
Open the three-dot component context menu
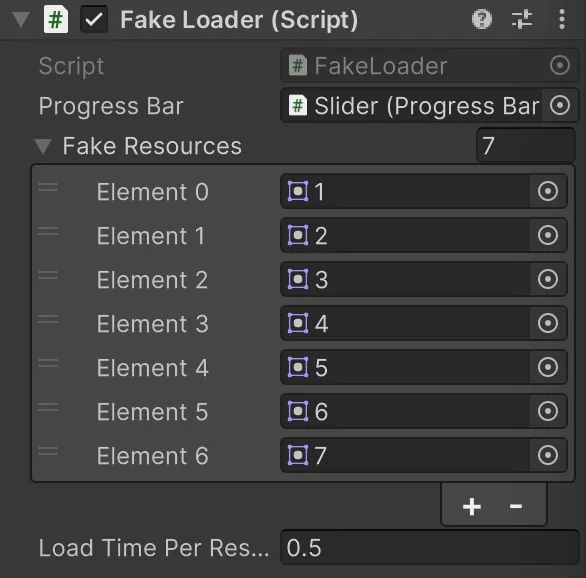(561, 19)
